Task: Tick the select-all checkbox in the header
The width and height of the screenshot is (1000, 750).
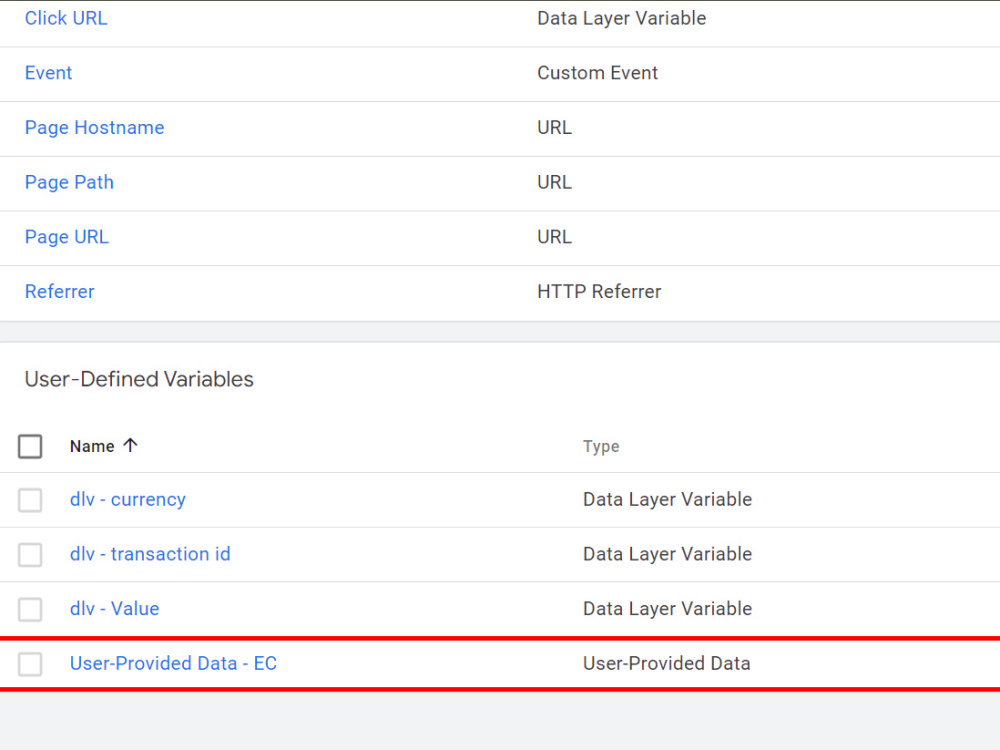Action: click(30, 446)
